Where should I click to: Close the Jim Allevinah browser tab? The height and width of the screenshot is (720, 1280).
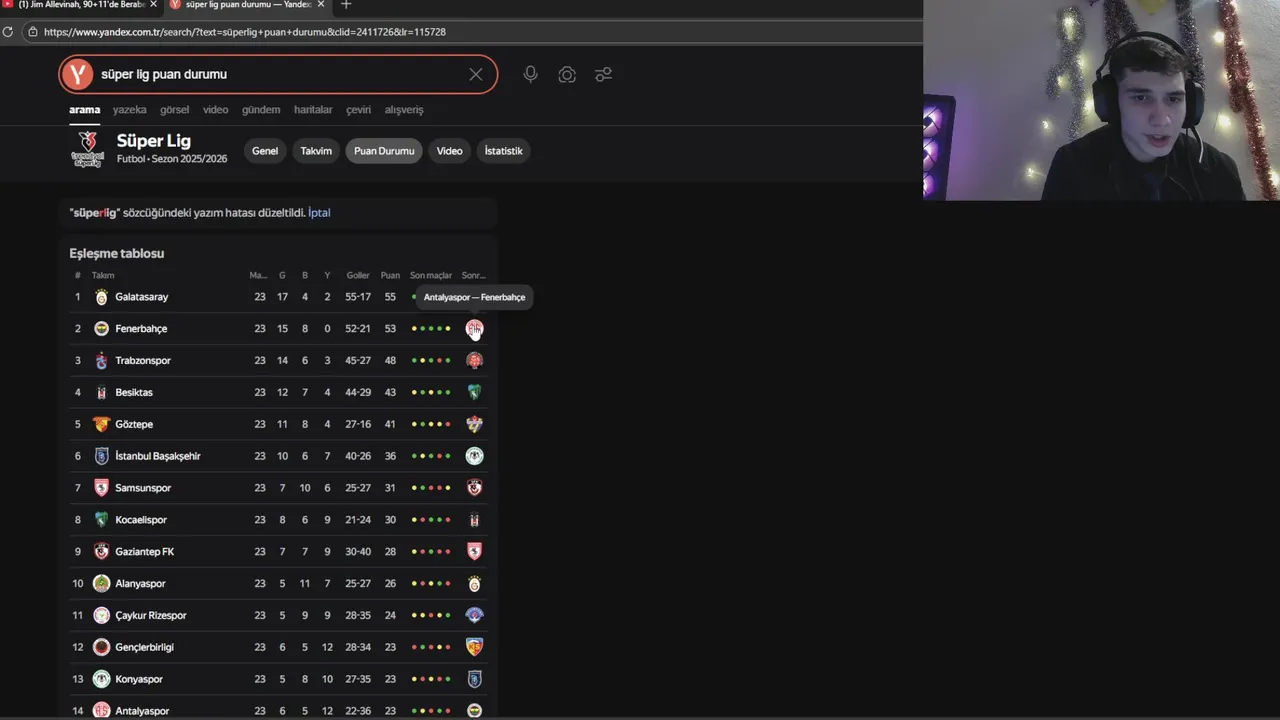pyautogui.click(x=153, y=5)
